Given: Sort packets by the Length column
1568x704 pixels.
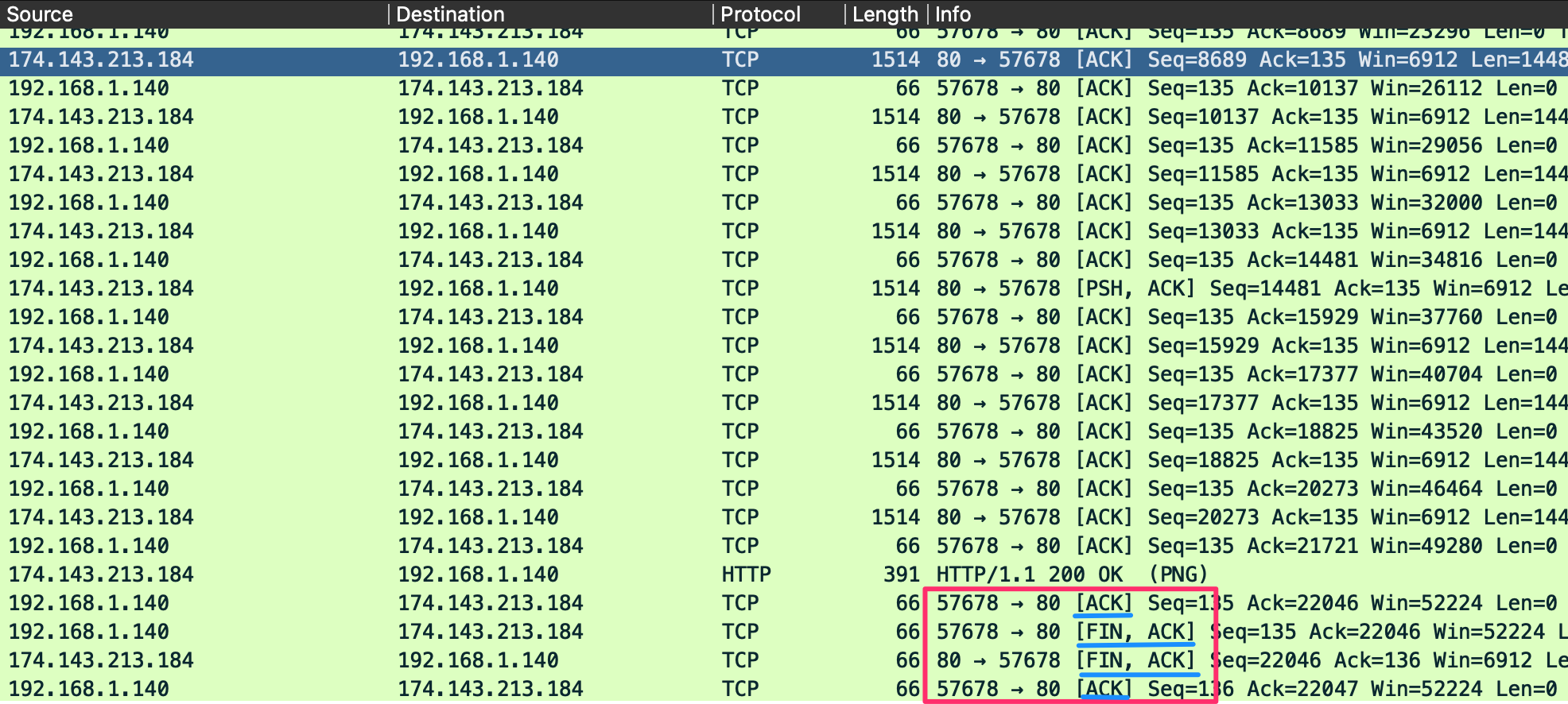Looking at the screenshot, I should coord(884,14).
